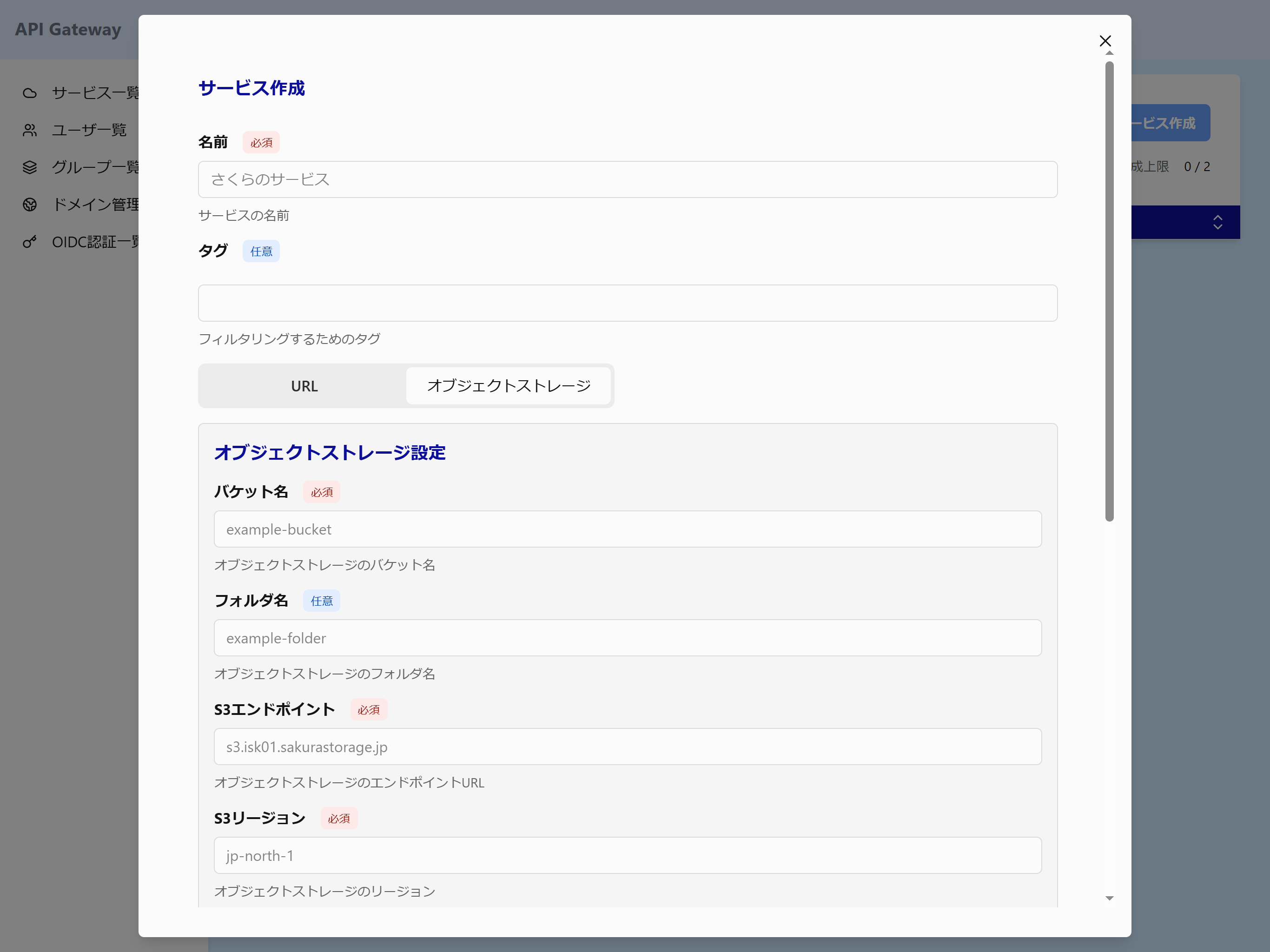This screenshot has width=1270, height=952.
Task: Click the scrollbar up arrow in dialog
Action: (1109, 53)
